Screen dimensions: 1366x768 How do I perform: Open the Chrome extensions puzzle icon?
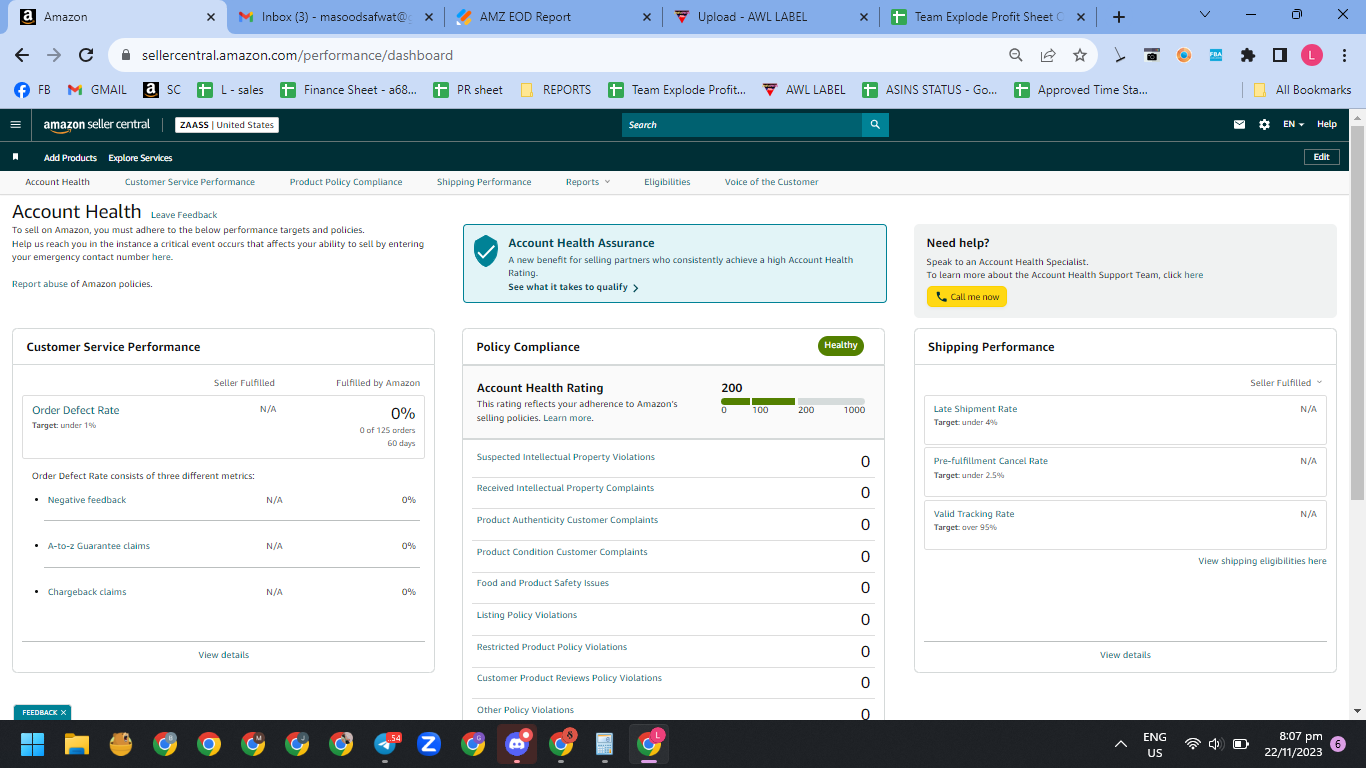pos(1247,56)
